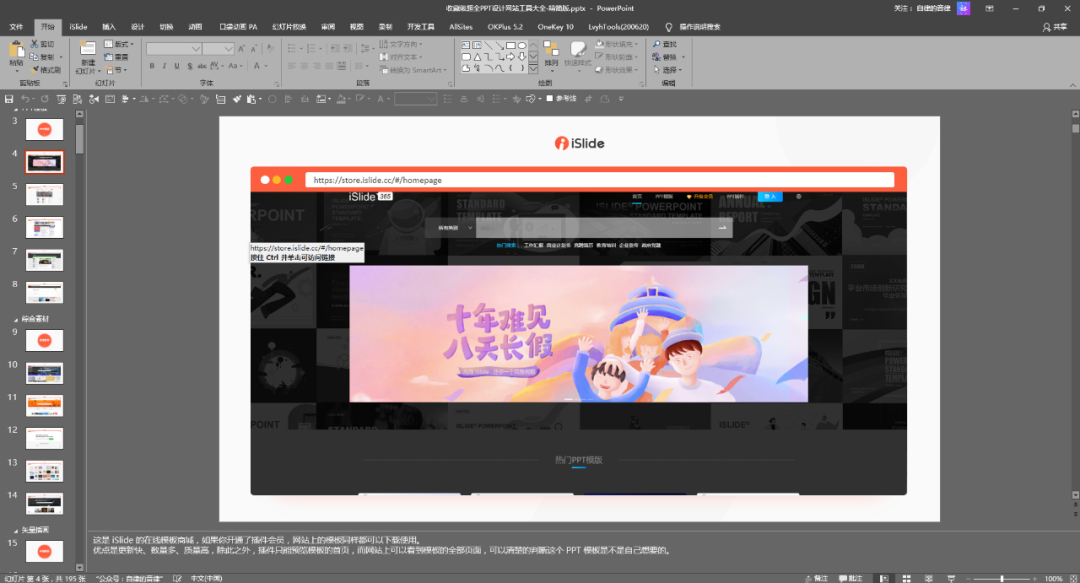The image size is (1080, 583).
Task: Click the Replace (替换) button
Action: [x=667, y=57]
